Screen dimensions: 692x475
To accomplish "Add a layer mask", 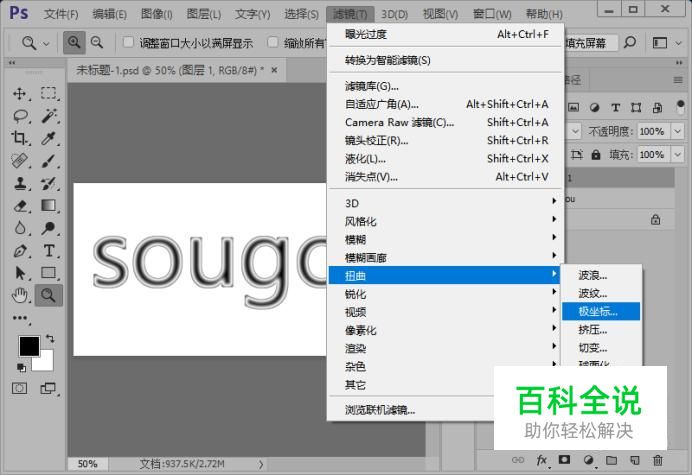I will [x=564, y=460].
